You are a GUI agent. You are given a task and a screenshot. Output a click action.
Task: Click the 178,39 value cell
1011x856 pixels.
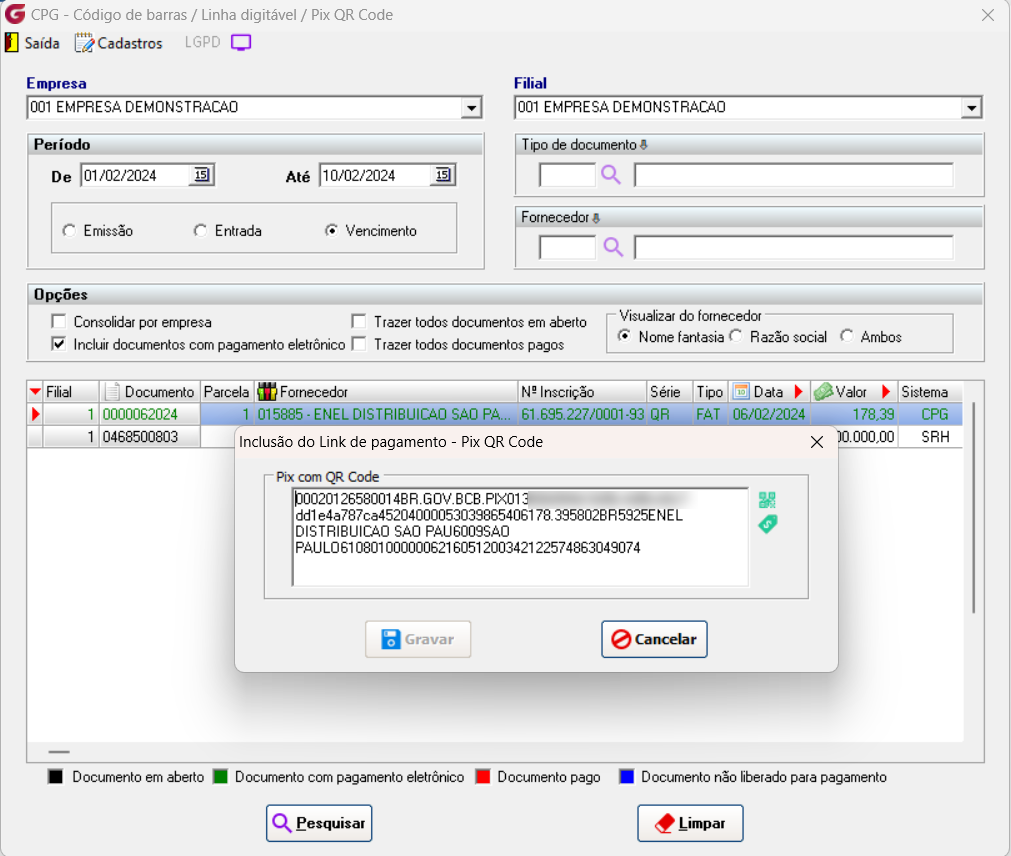(x=854, y=414)
